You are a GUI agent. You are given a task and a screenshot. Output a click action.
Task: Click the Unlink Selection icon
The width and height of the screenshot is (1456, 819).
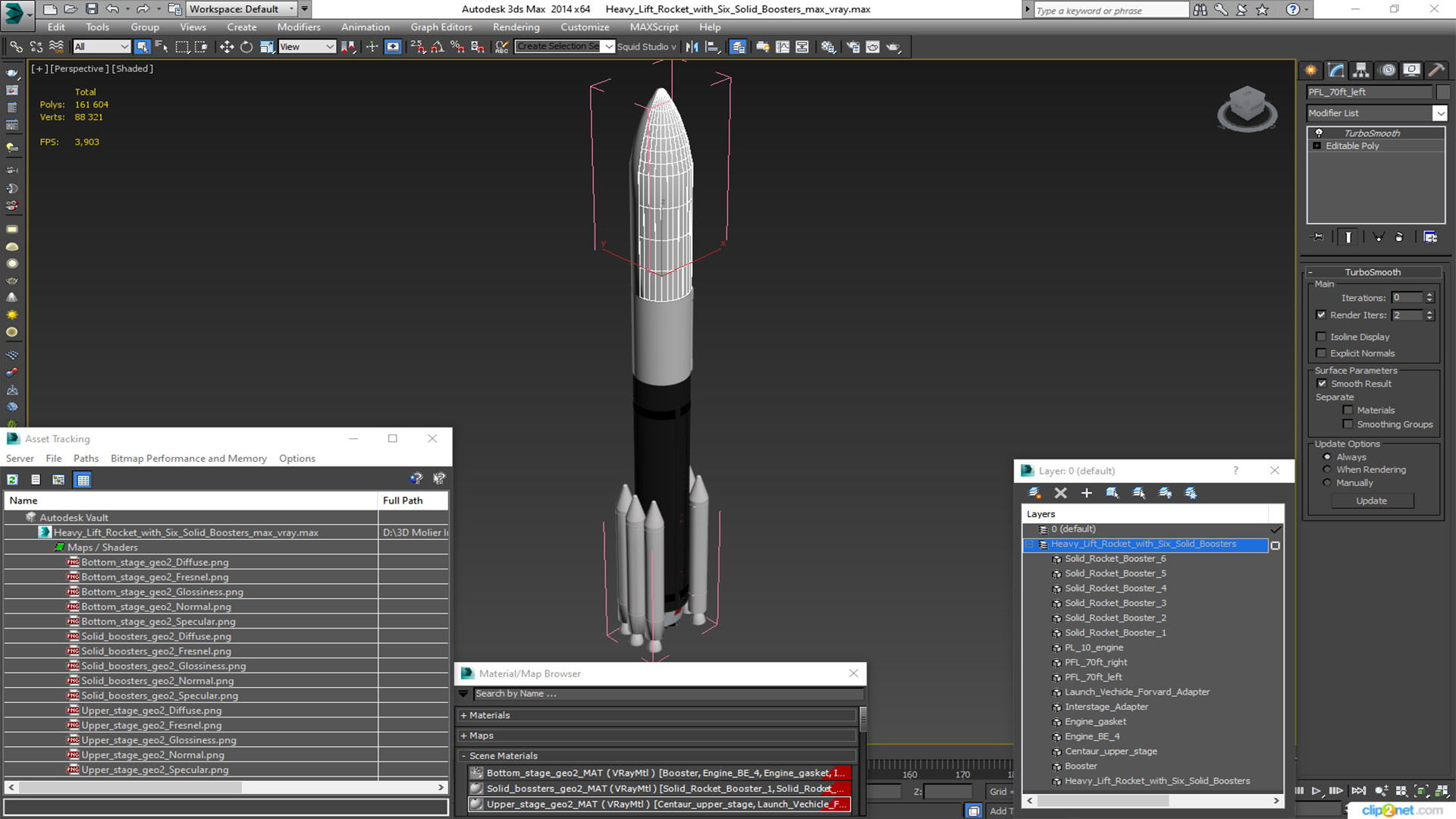tap(36, 47)
